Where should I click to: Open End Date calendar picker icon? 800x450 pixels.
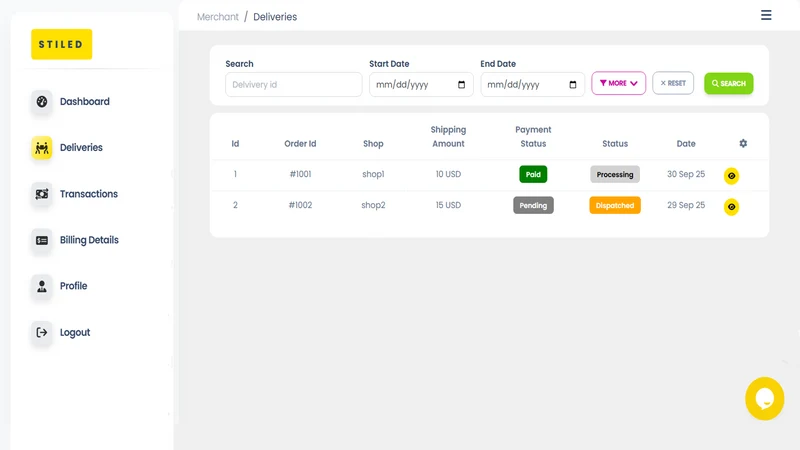coord(572,85)
